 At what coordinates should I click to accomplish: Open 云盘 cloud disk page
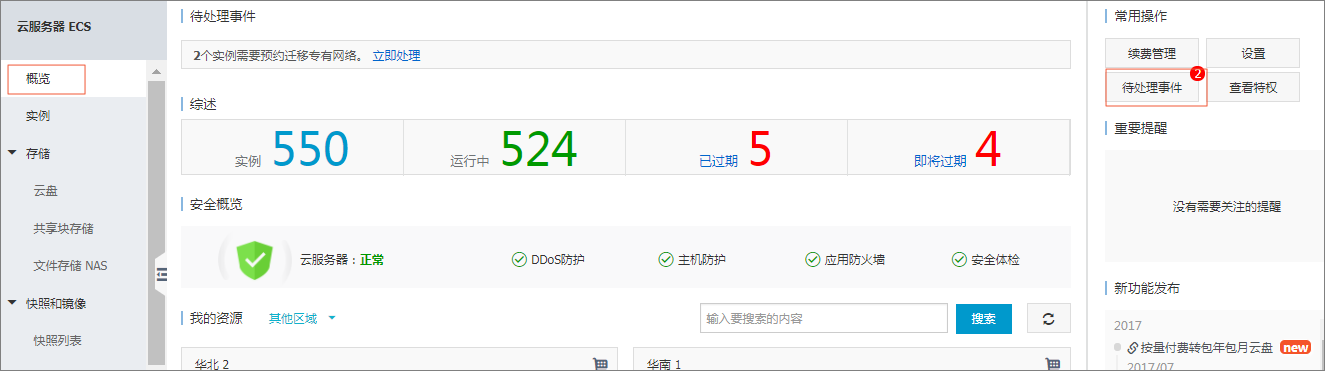point(45,190)
